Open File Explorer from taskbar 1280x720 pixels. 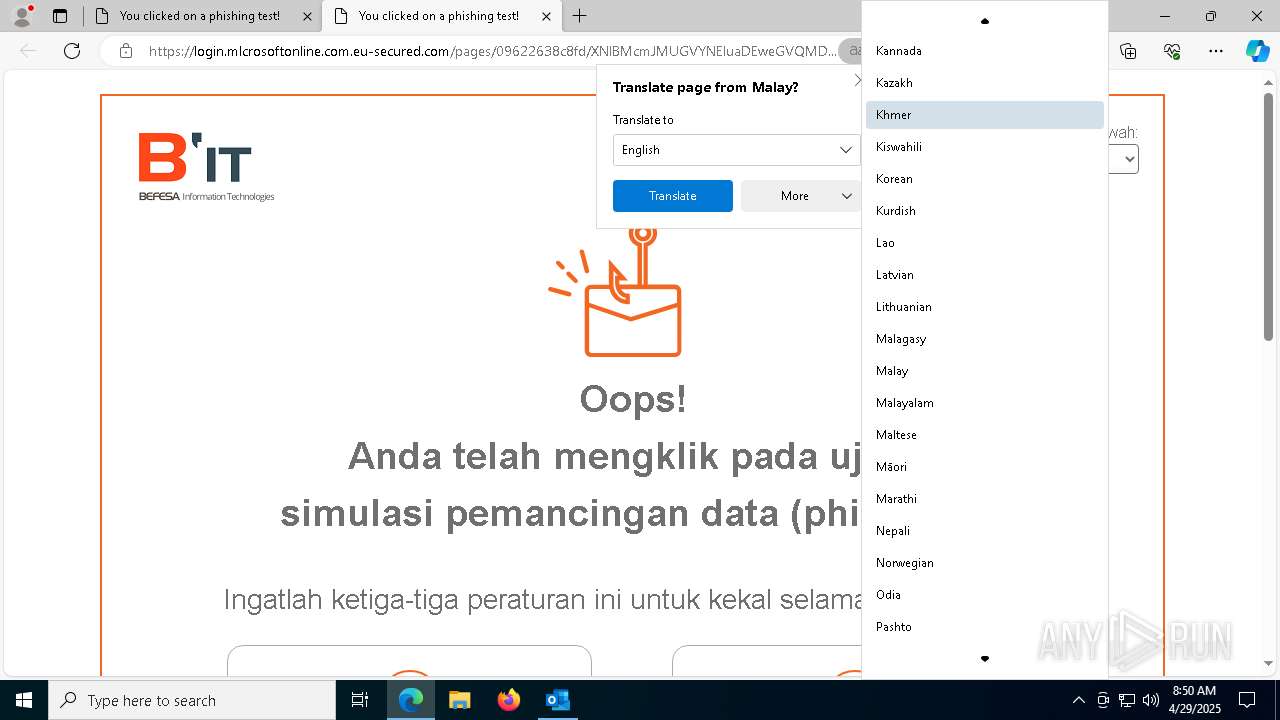[x=460, y=700]
